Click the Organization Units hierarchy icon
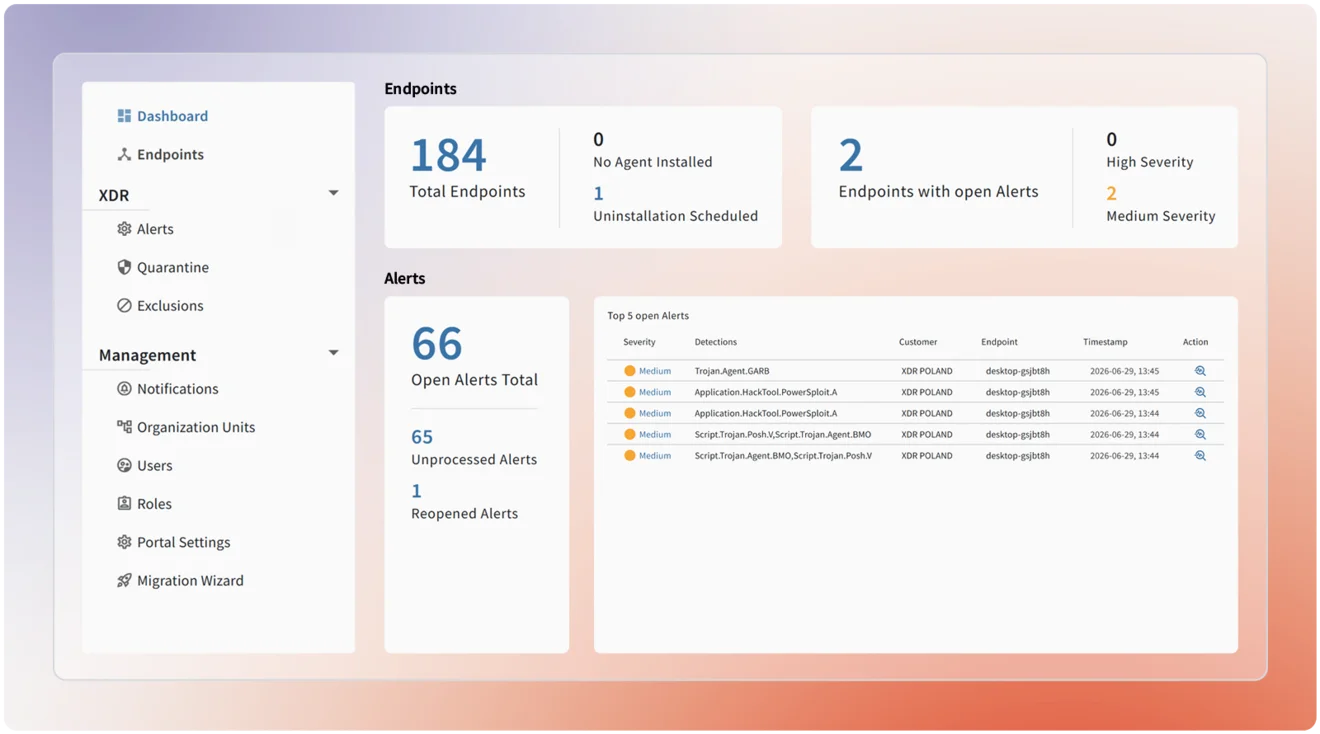The image size is (1320, 734). [x=124, y=427]
